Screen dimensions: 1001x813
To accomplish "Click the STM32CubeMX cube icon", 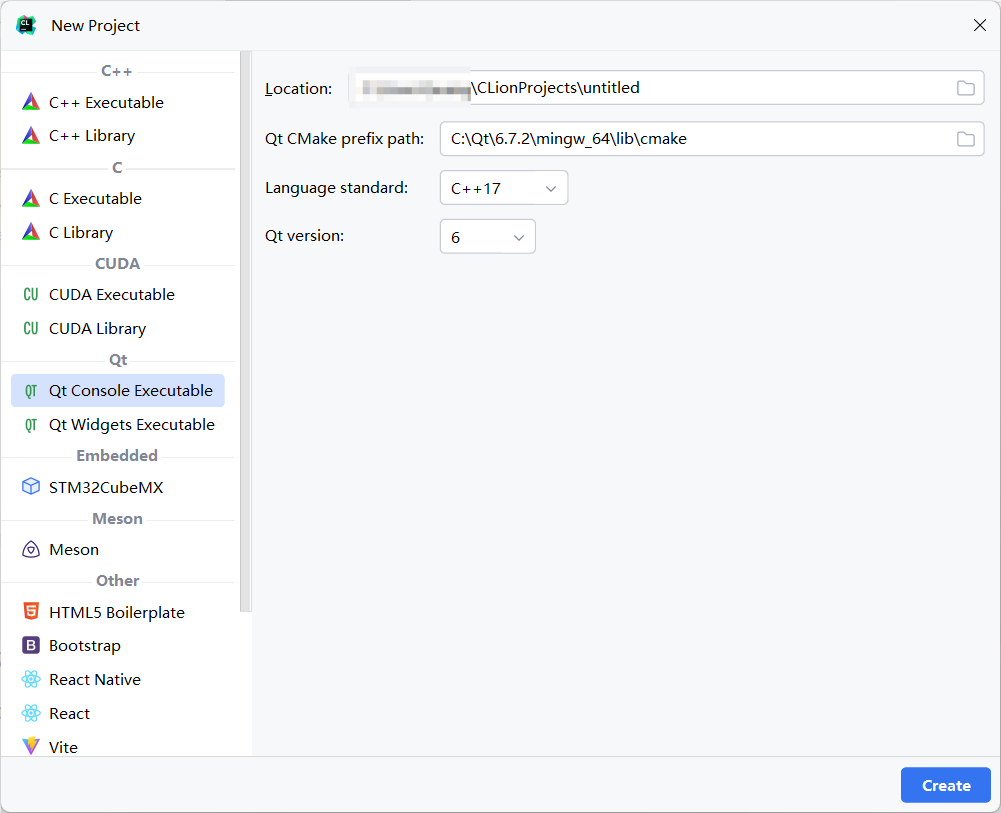I will (31, 488).
